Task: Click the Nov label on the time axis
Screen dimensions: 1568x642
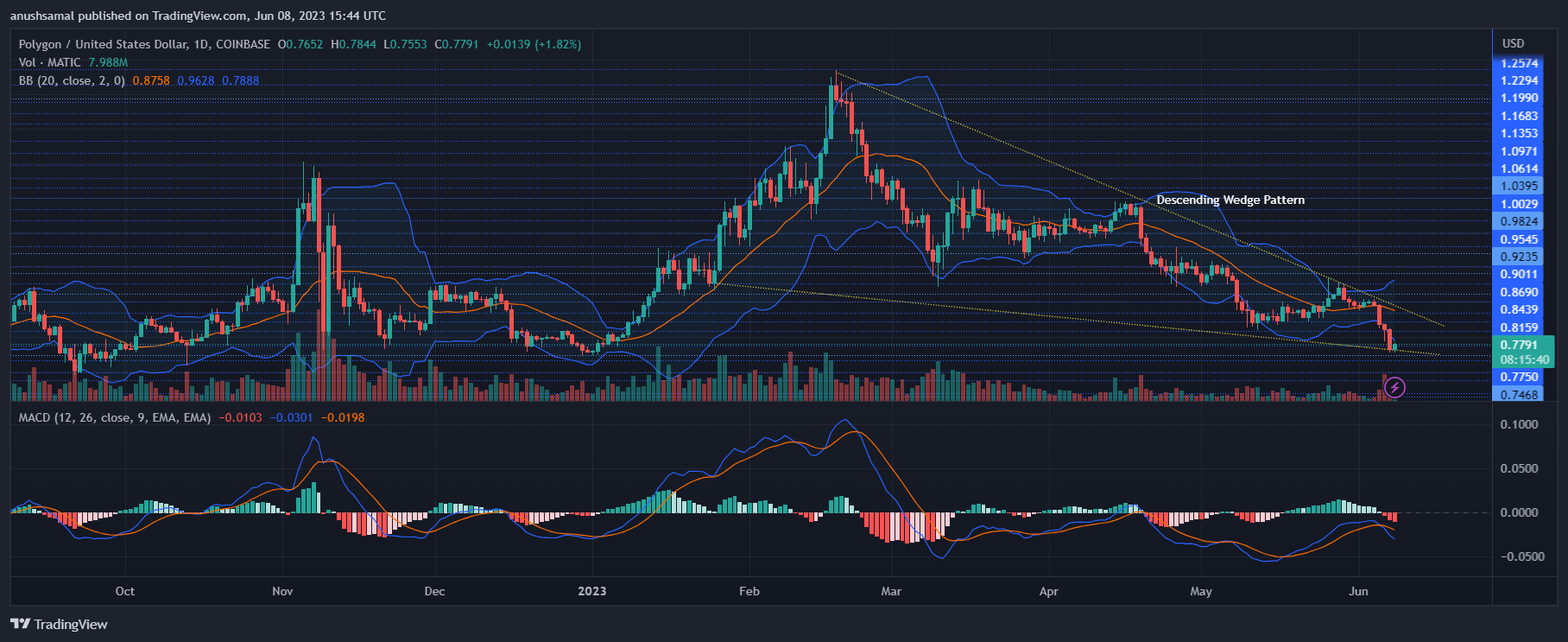Action: coord(282,591)
